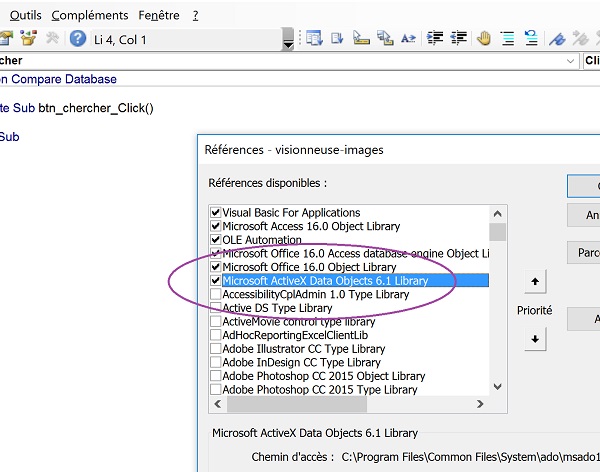Viewport: 600px width, 472px height.
Task: Click references list scroll right arrow
Action: (x=480, y=404)
